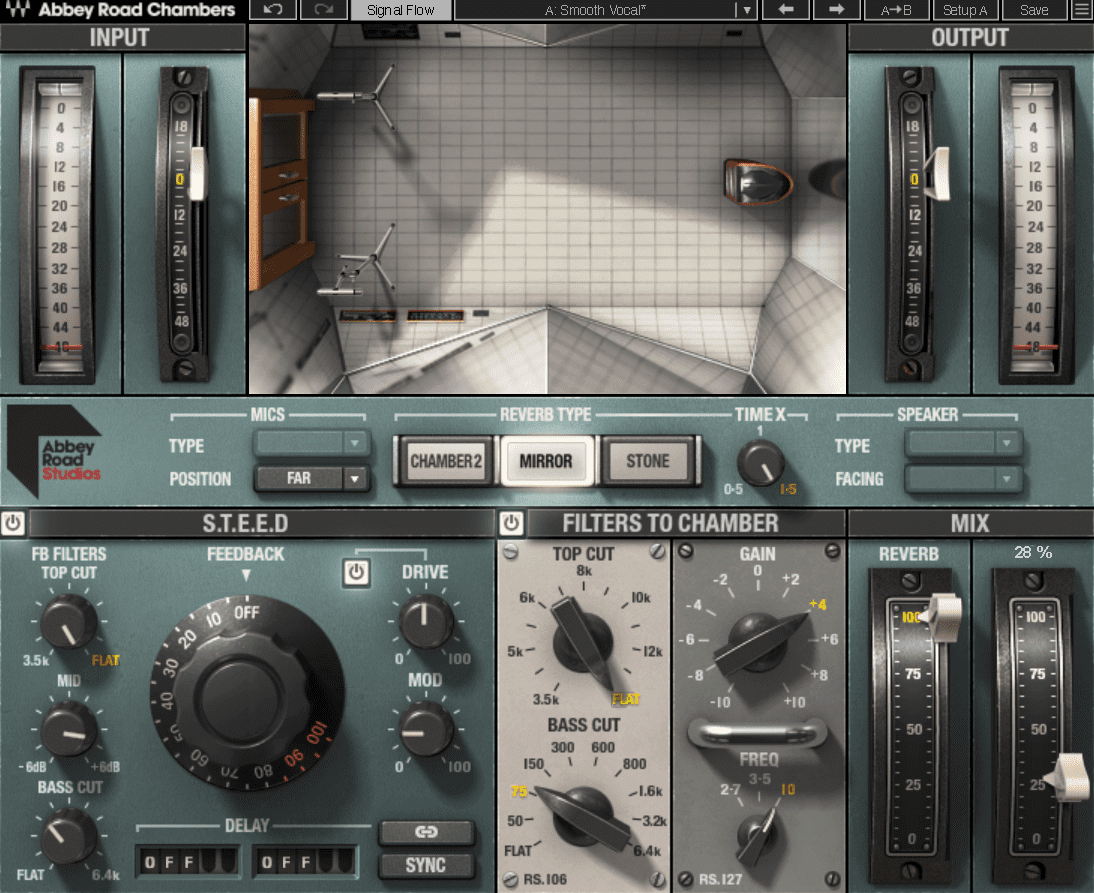Screen dimensions: 1094x893
Task: Click the MOD knob
Action: 426,730
